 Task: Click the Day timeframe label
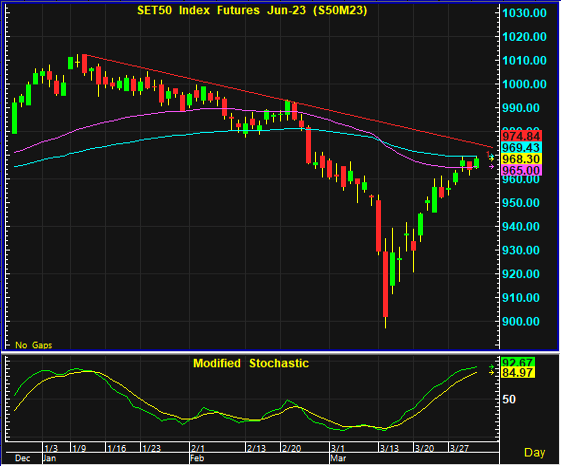click(x=535, y=452)
